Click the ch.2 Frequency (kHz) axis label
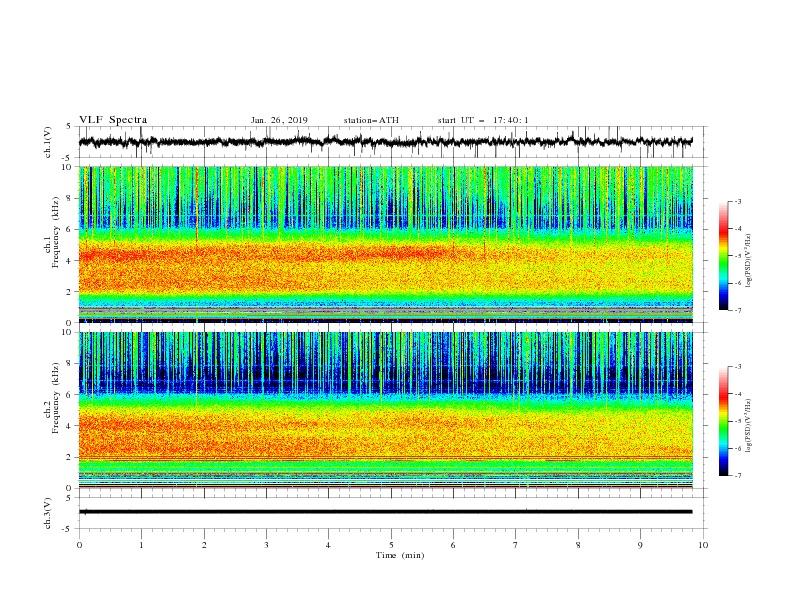This screenshot has height=612, width=792. pos(52,397)
